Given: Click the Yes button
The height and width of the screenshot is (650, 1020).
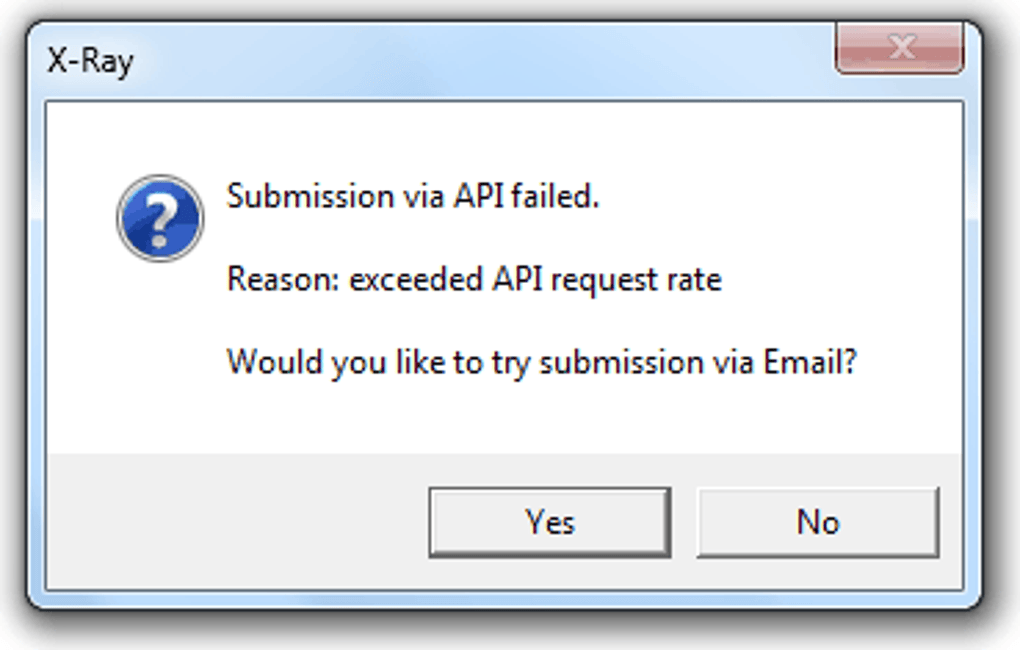Looking at the screenshot, I should point(549,522).
